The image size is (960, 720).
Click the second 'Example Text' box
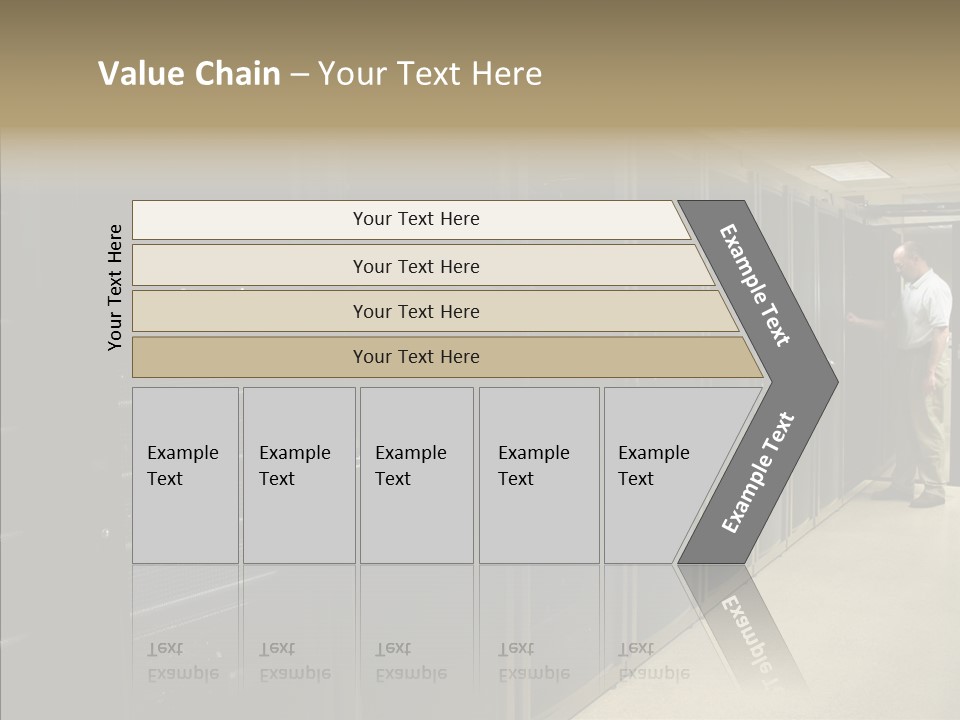tap(298, 475)
